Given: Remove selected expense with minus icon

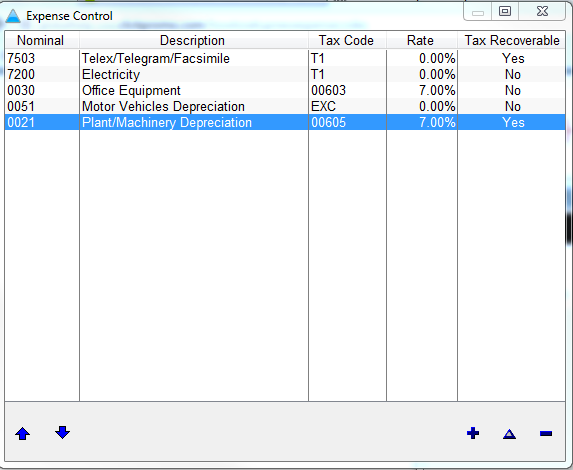Looking at the screenshot, I should [x=546, y=434].
